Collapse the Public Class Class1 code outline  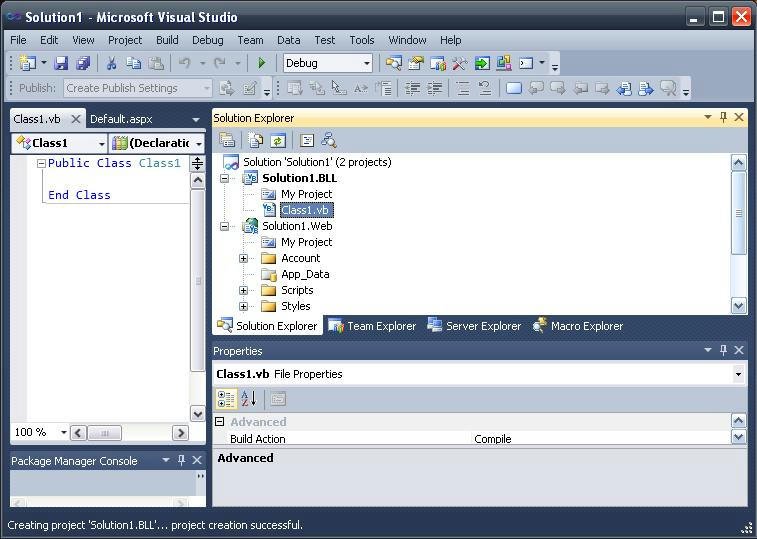pyautogui.click(x=41, y=163)
